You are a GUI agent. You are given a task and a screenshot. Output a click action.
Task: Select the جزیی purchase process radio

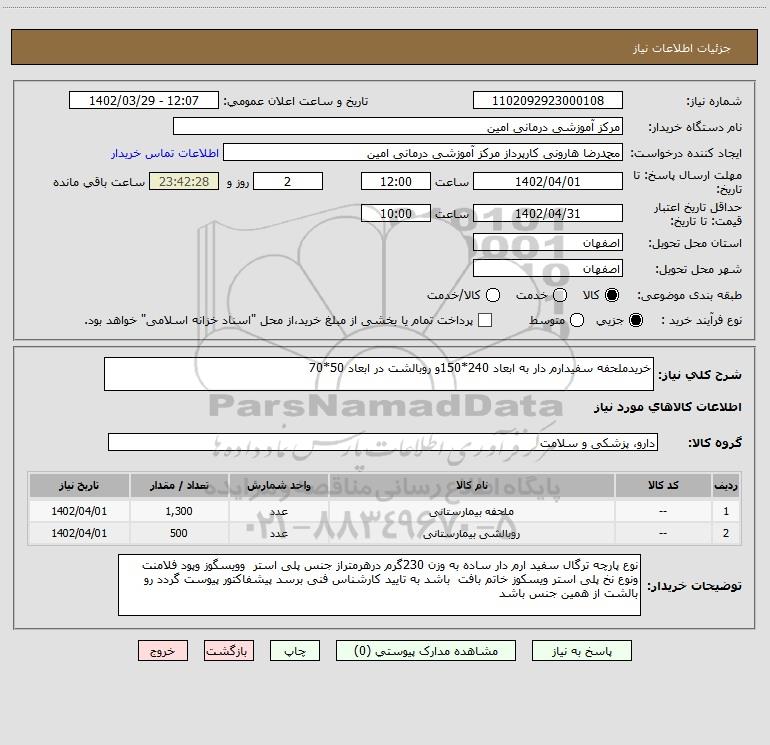tap(636, 320)
